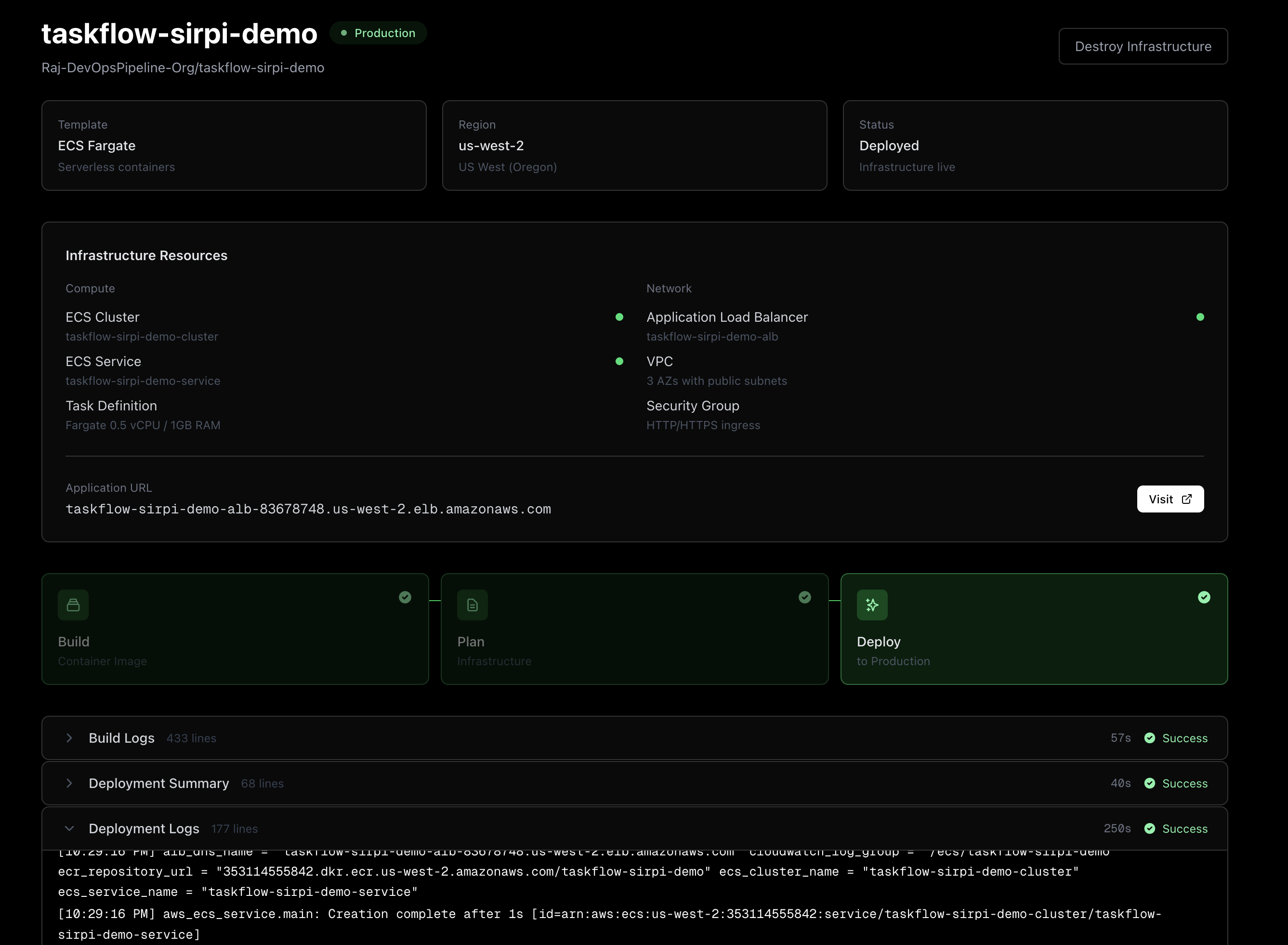
Task: Expand the Build Logs section
Action: pos(69,738)
